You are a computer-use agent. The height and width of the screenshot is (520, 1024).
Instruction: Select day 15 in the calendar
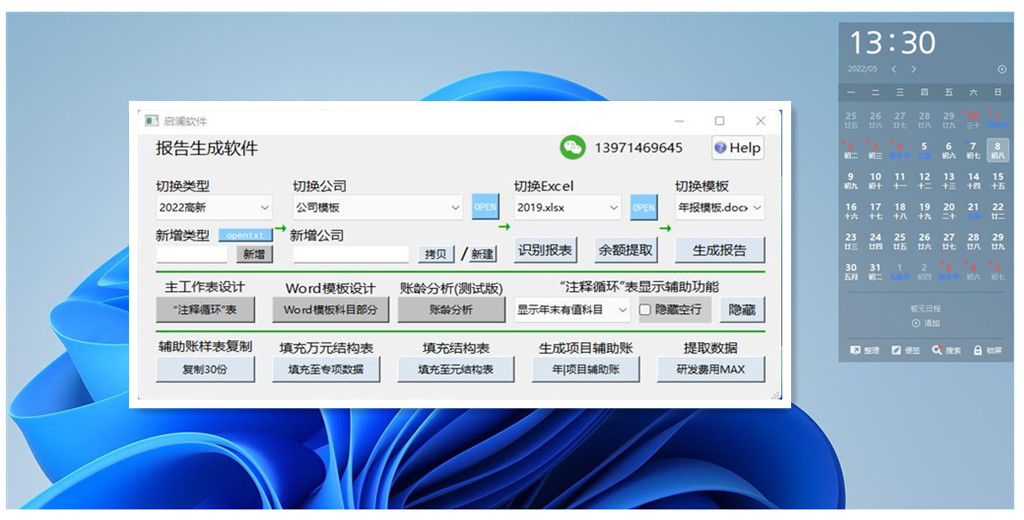point(997,180)
